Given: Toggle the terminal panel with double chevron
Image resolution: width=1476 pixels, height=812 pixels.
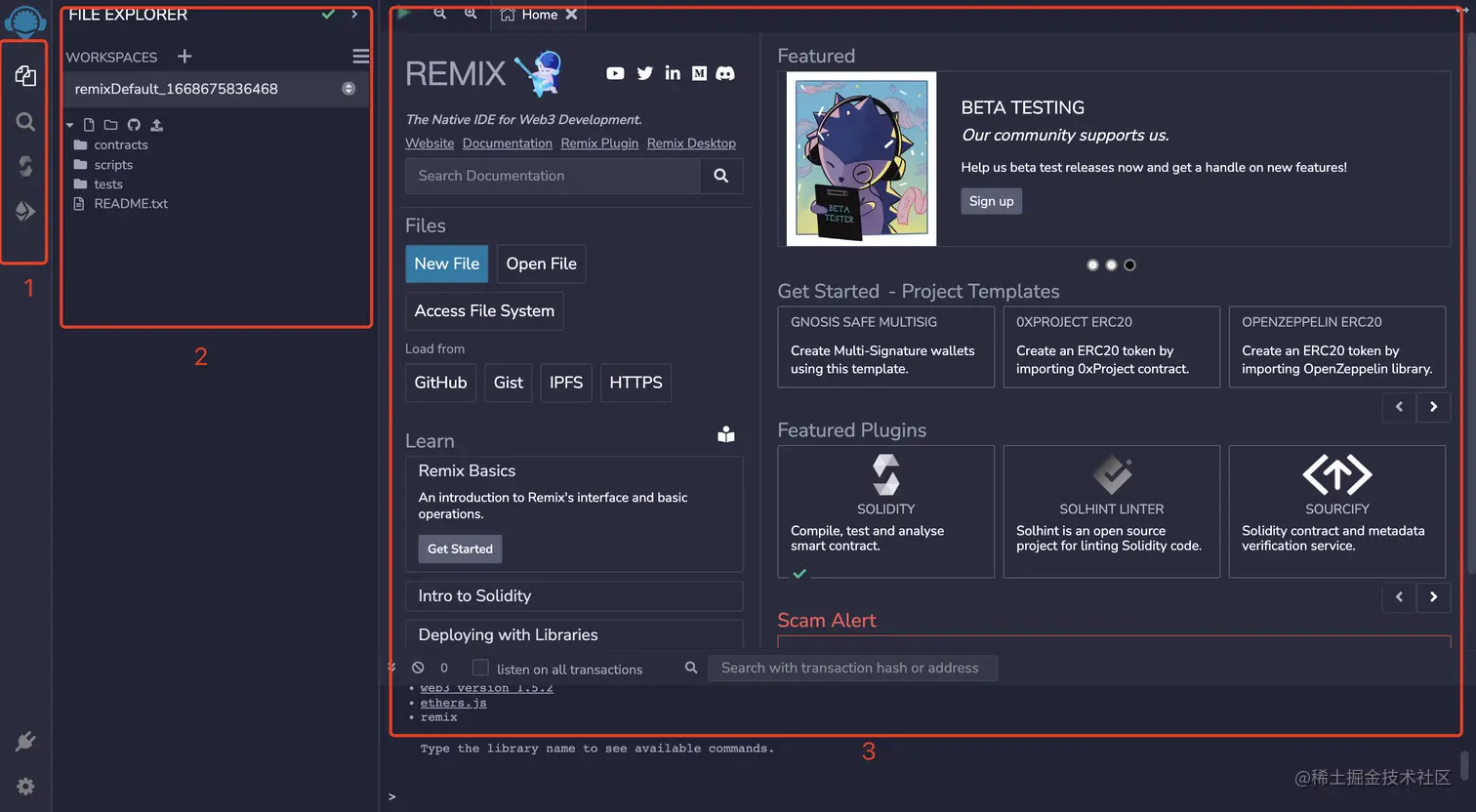Looking at the screenshot, I should [391, 668].
